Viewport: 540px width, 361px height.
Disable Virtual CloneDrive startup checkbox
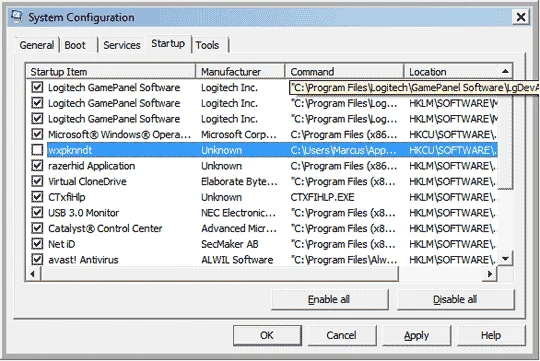(x=37, y=181)
